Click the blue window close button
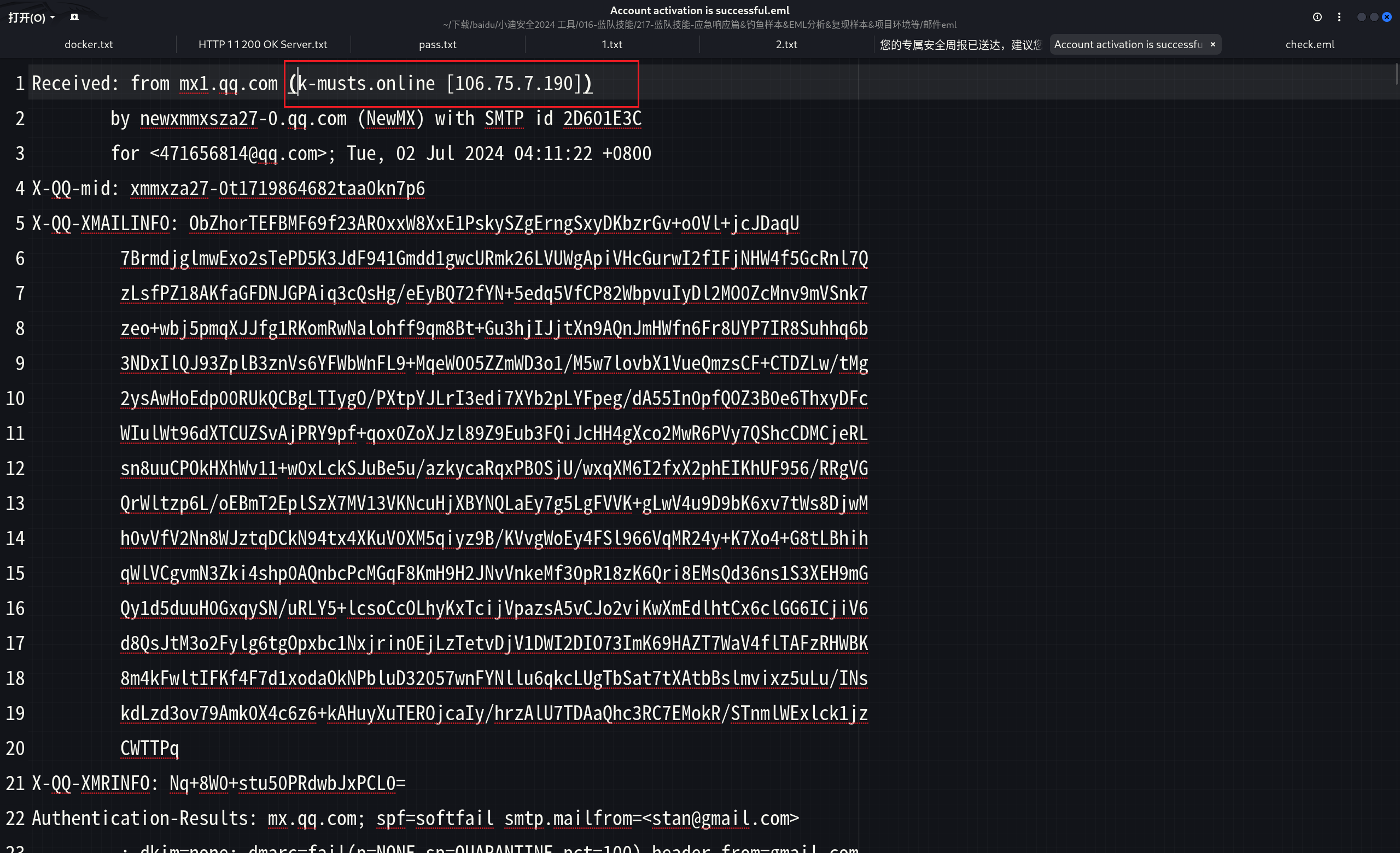1400x853 pixels. (x=1386, y=17)
